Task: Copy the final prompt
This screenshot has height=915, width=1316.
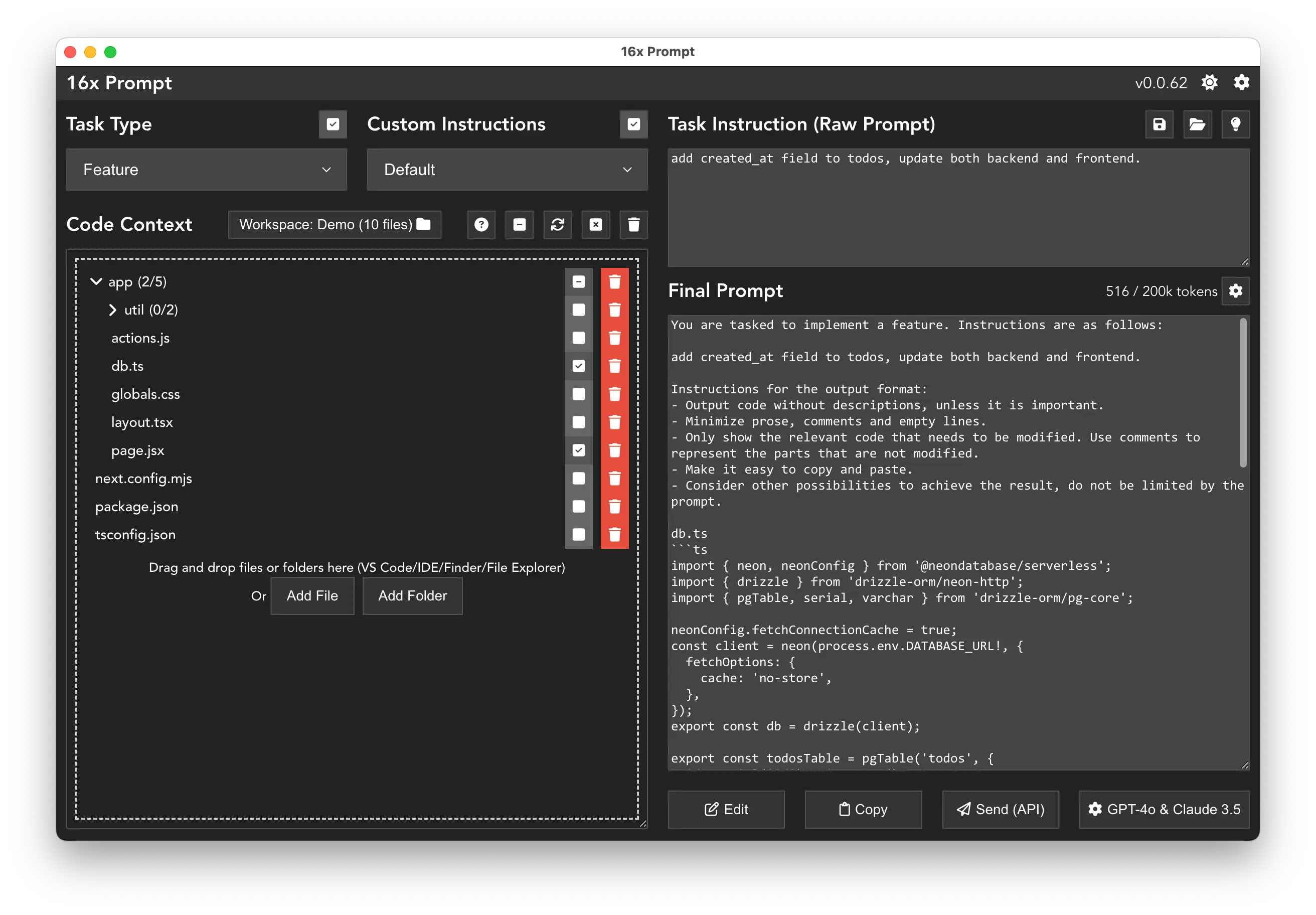Action: point(863,809)
